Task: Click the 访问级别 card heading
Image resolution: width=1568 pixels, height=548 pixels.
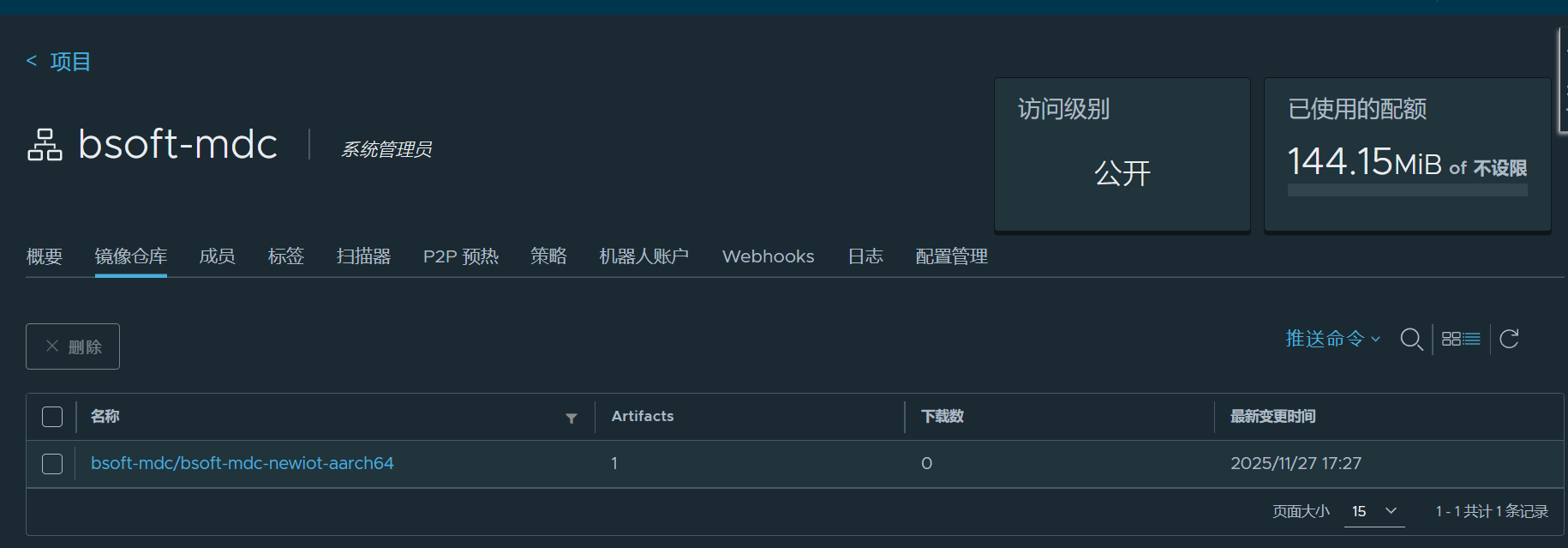Action: pos(1064,109)
